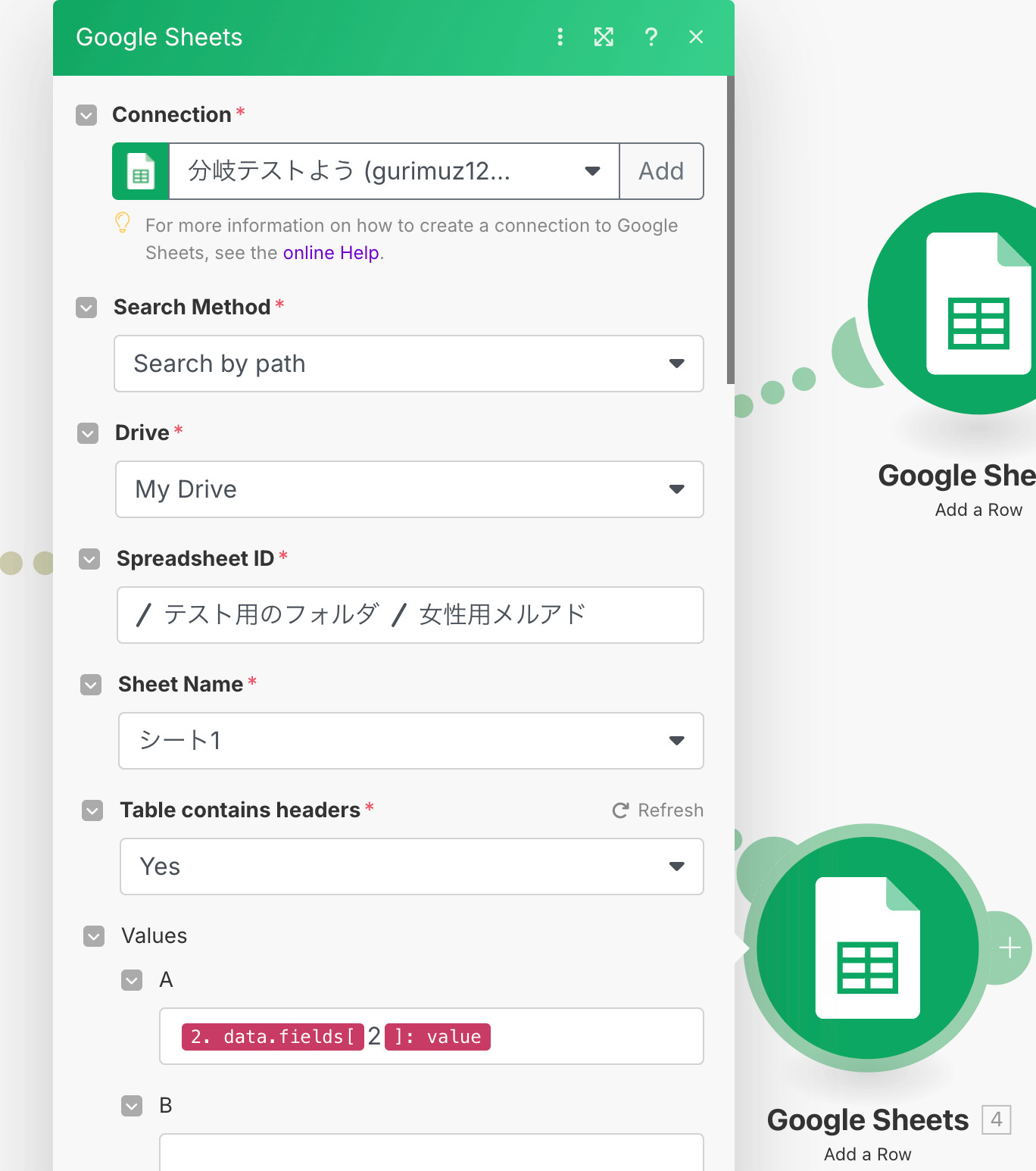Image resolution: width=1036 pixels, height=1171 pixels.
Task: Open the three-dot options menu in header
Action: 560,37
